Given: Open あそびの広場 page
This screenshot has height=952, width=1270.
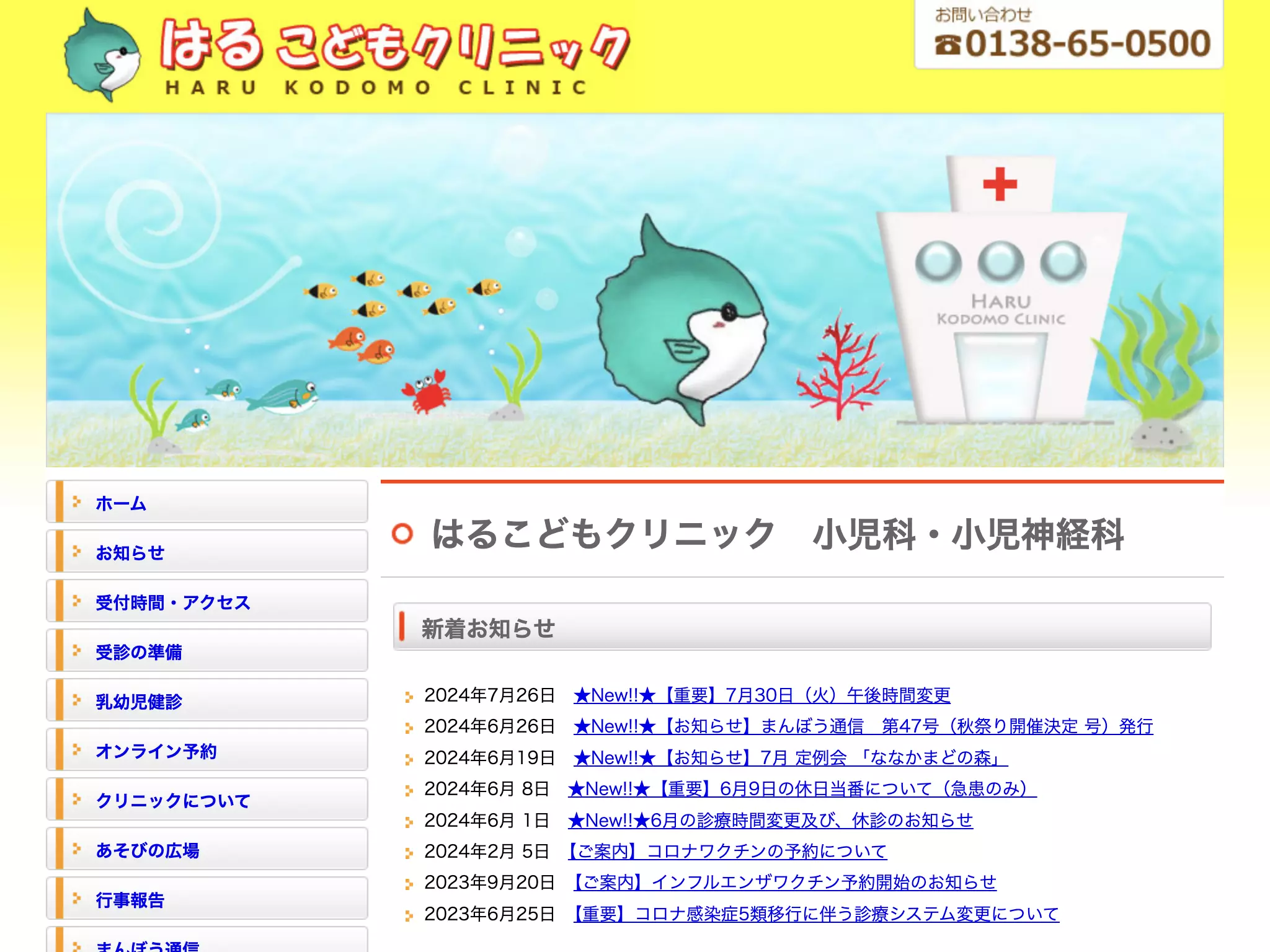Looking at the screenshot, I should point(207,850).
